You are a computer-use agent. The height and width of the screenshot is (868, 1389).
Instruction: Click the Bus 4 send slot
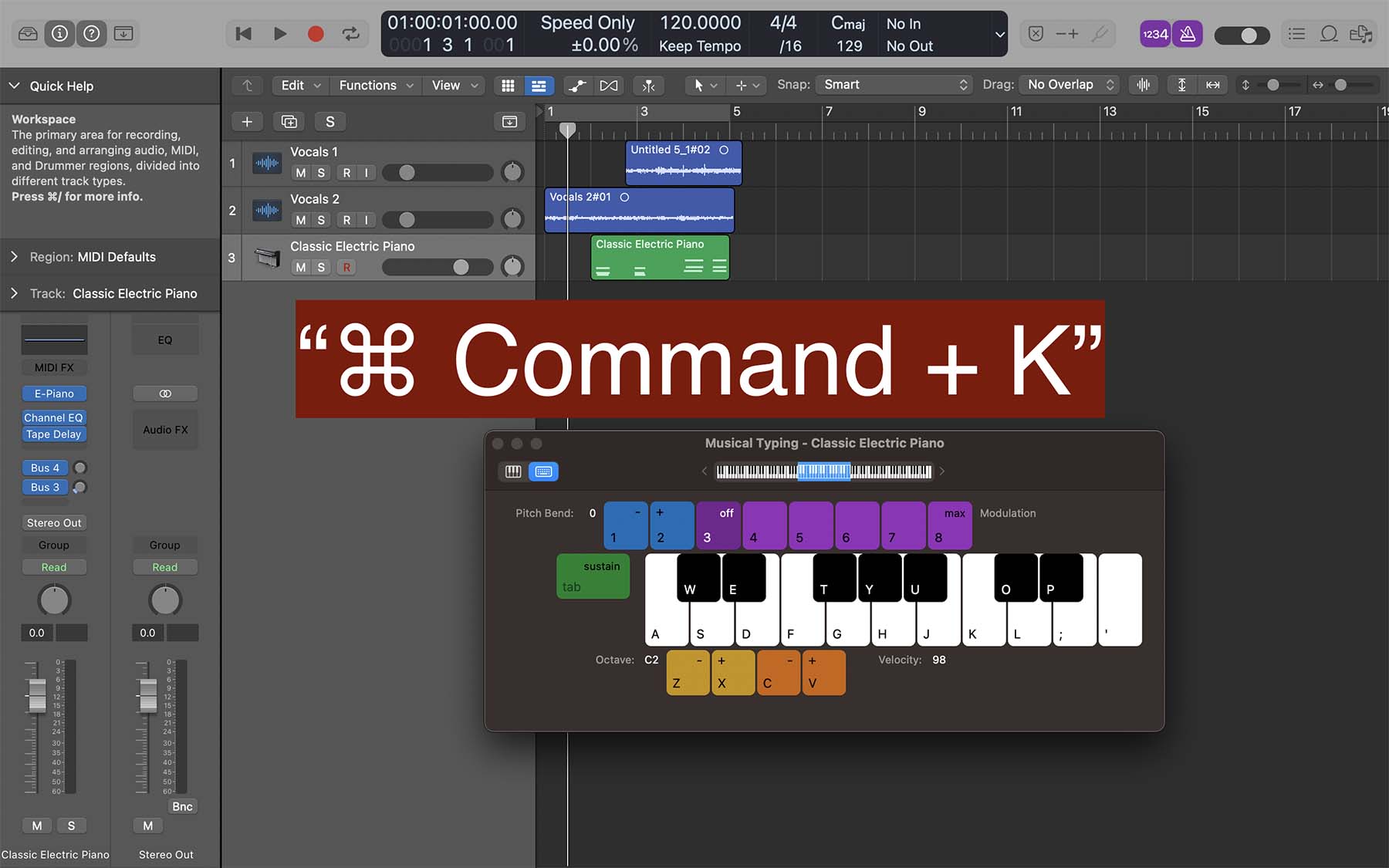[x=45, y=468]
